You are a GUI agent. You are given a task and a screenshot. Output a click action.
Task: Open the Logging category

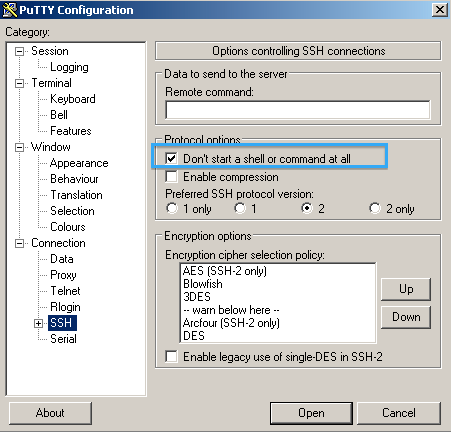click(69, 67)
